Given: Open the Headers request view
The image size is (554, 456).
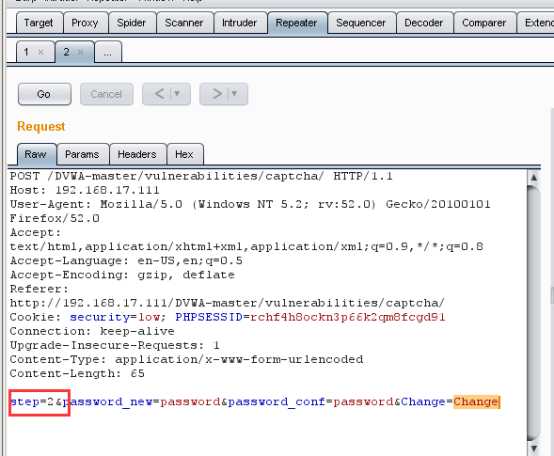Looking at the screenshot, I should pos(137,154).
